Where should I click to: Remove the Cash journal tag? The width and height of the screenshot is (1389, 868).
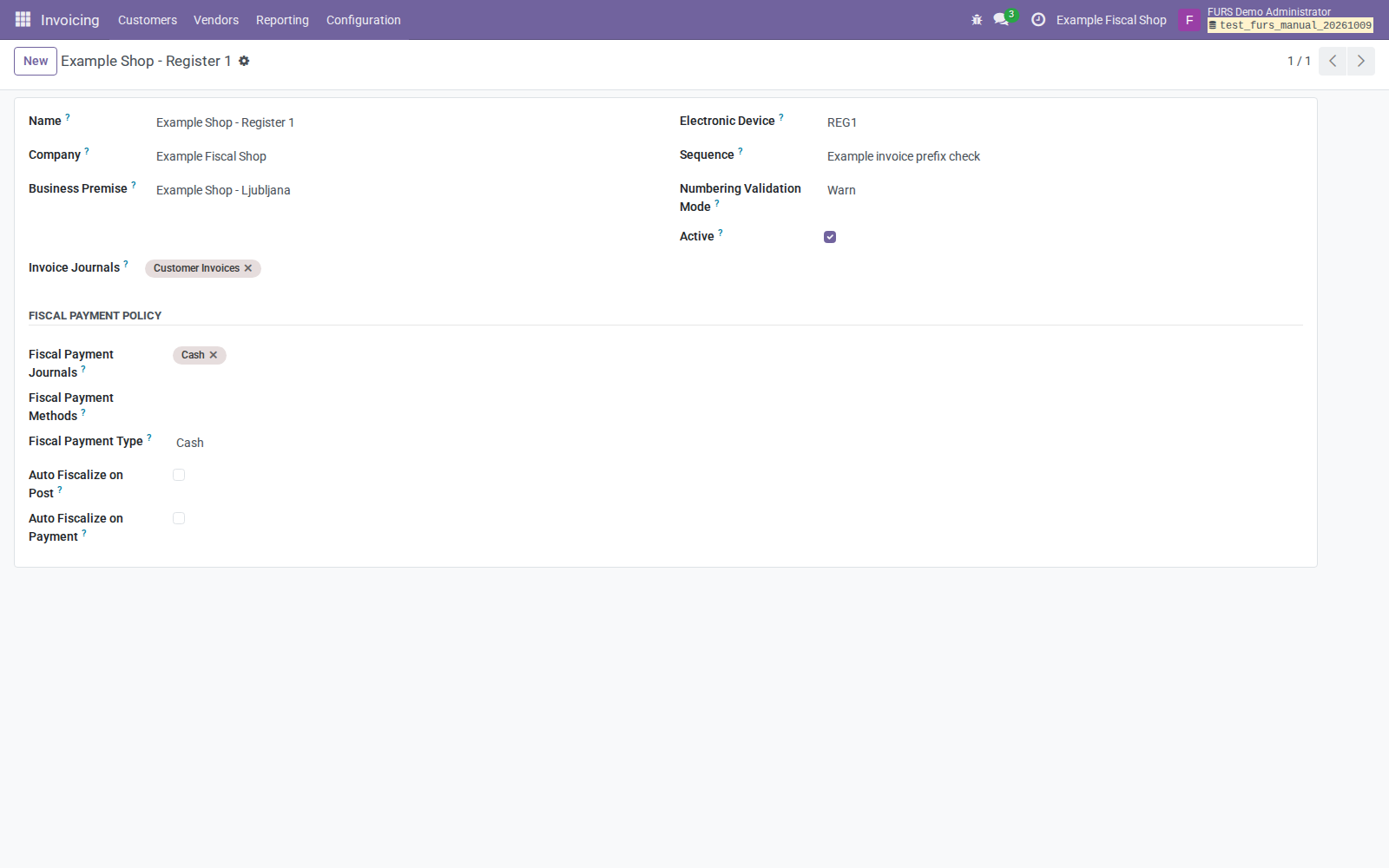tap(214, 355)
